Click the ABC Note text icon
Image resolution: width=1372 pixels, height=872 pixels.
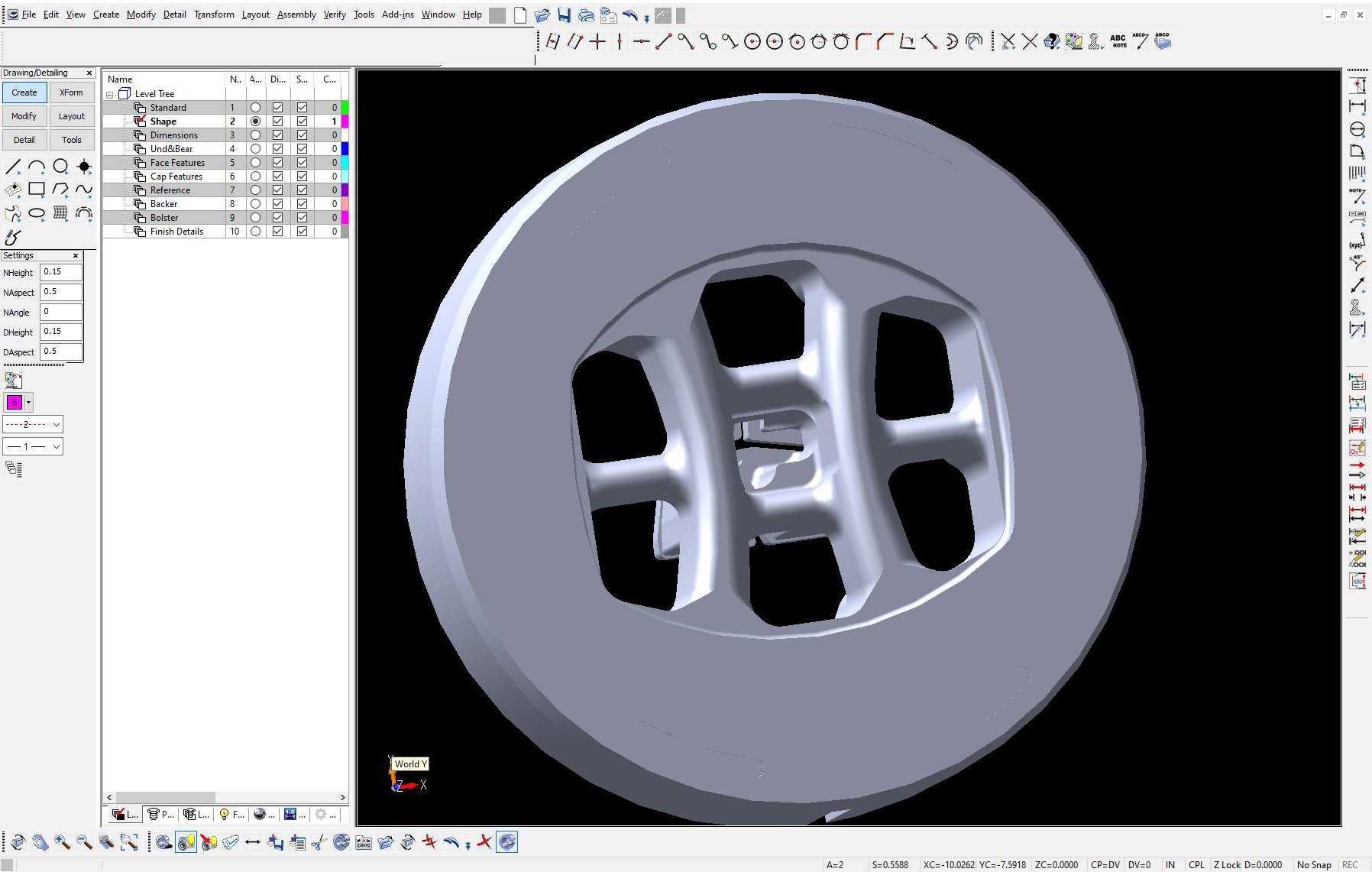(1118, 41)
